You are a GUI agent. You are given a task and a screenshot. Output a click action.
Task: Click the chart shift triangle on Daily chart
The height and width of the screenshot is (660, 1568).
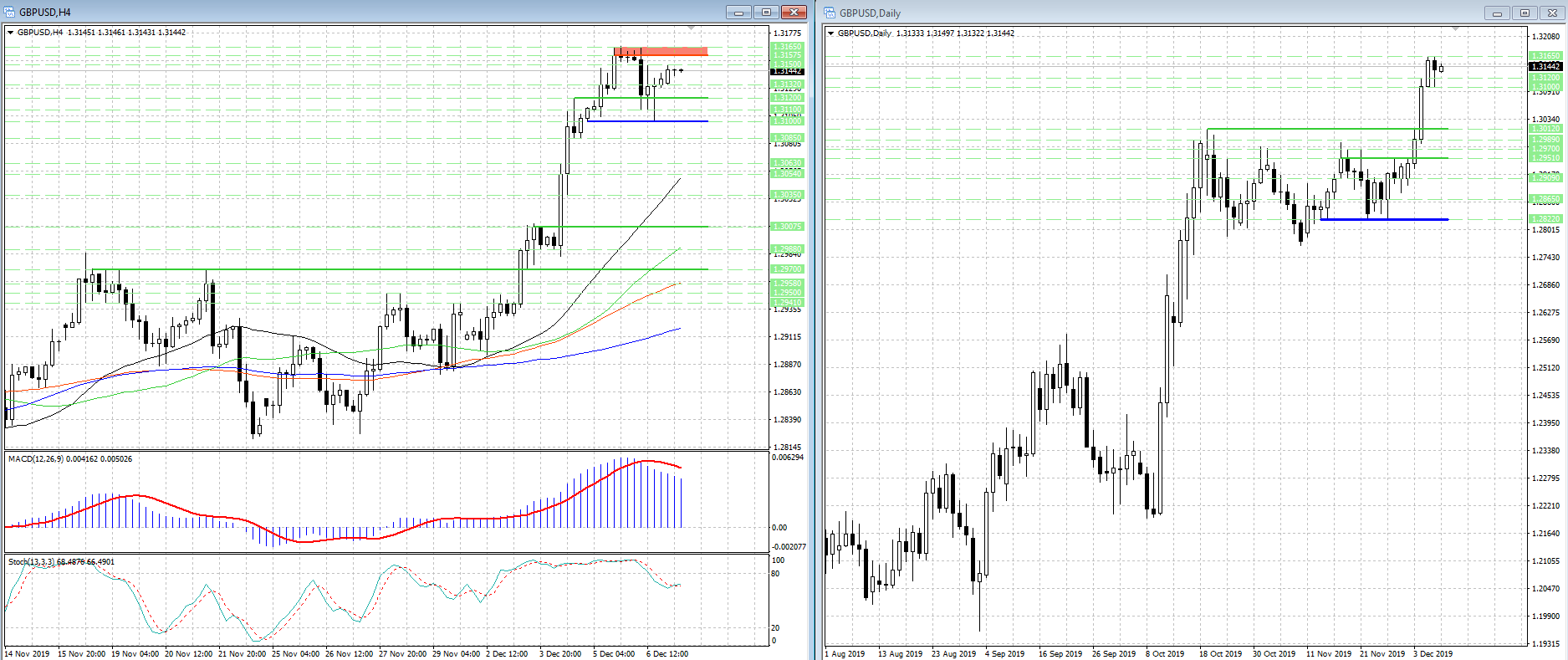tap(1455, 29)
